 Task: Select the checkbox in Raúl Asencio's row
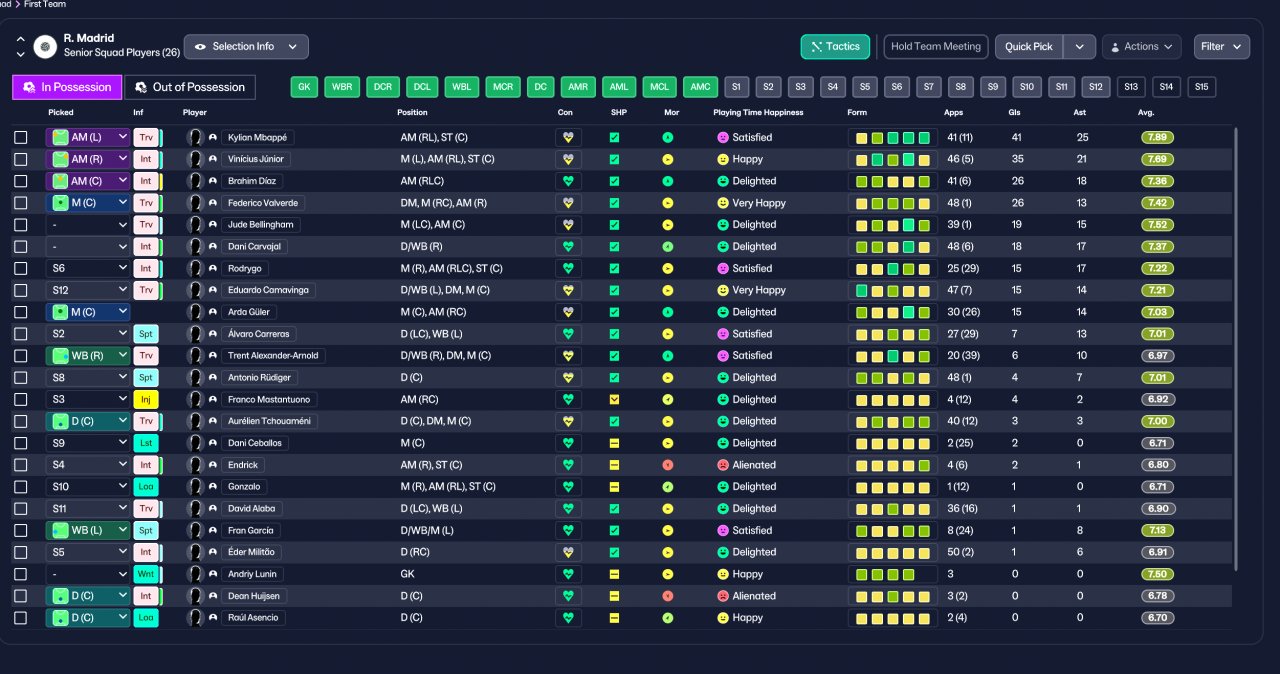pyautogui.click(x=21, y=618)
